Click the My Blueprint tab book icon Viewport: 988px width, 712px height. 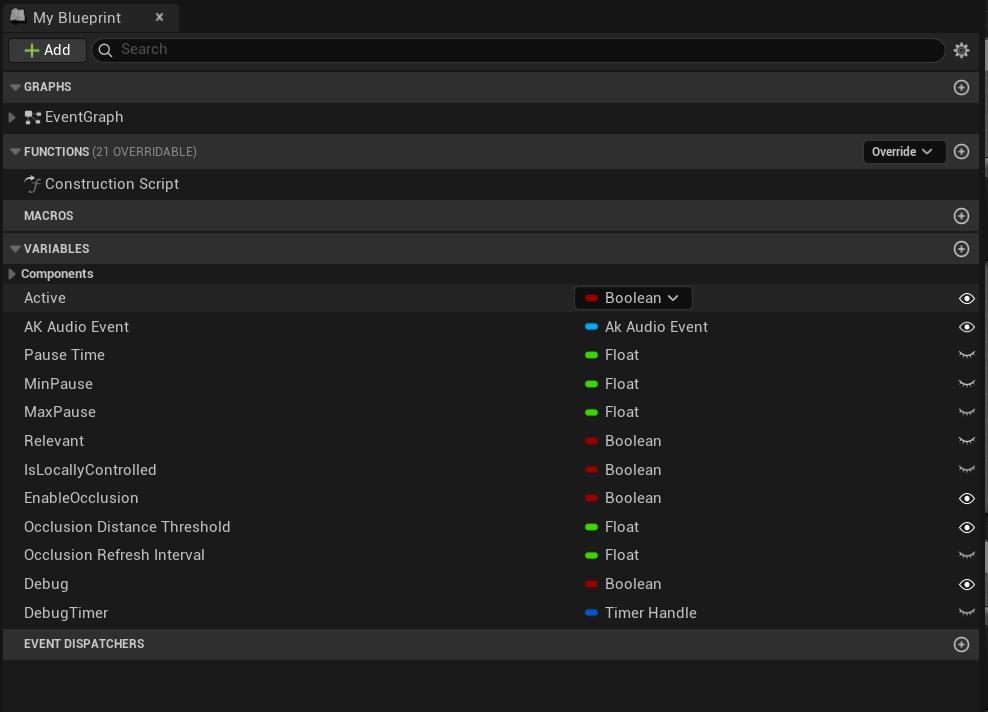18,16
